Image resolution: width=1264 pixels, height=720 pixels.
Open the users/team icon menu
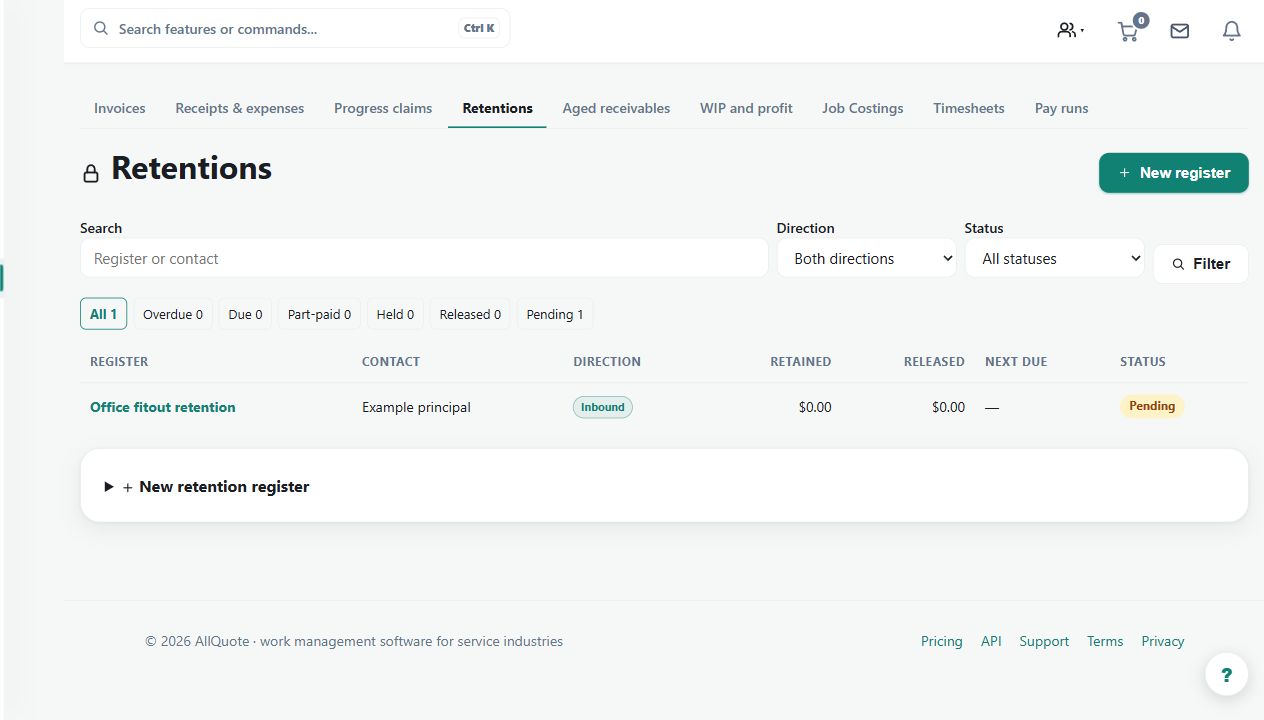1070,30
